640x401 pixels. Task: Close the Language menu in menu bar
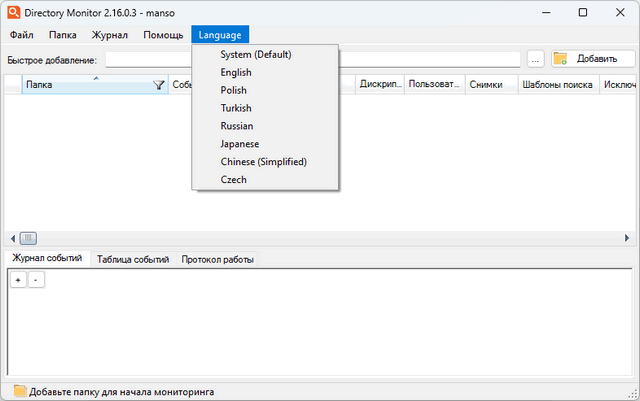(220, 35)
